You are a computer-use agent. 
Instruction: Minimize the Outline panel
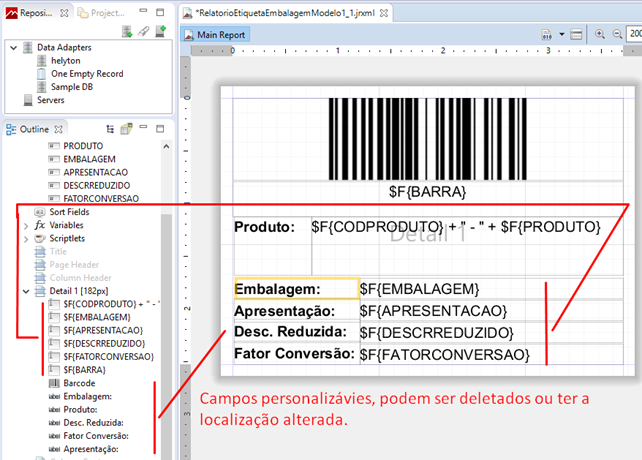click(x=143, y=127)
